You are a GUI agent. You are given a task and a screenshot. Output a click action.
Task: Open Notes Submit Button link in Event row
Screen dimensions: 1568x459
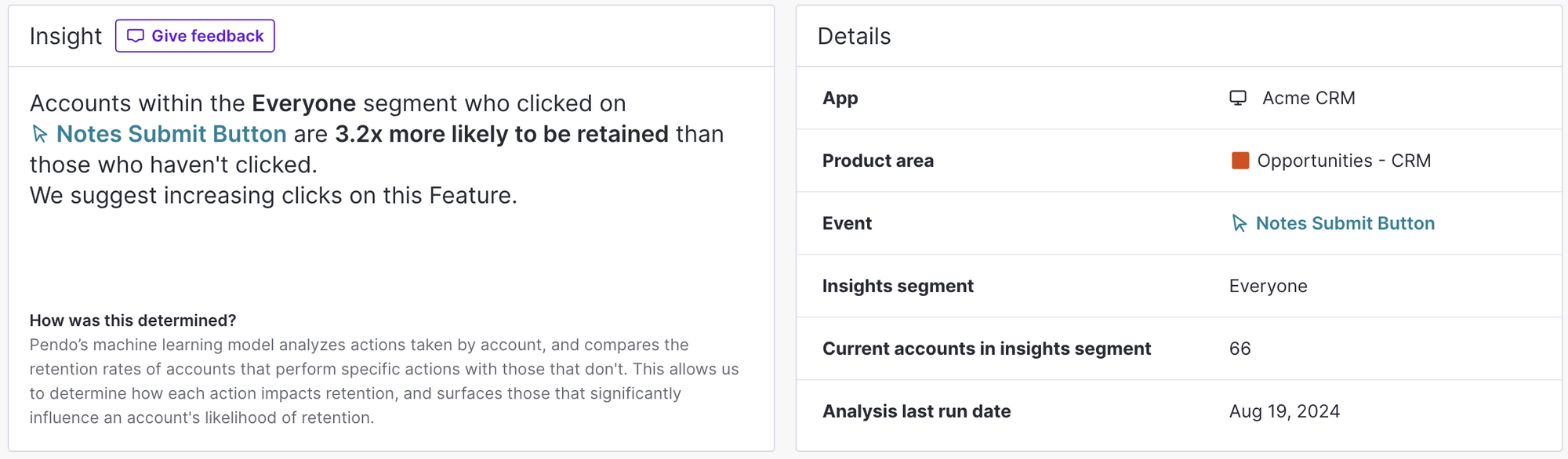click(x=1345, y=223)
